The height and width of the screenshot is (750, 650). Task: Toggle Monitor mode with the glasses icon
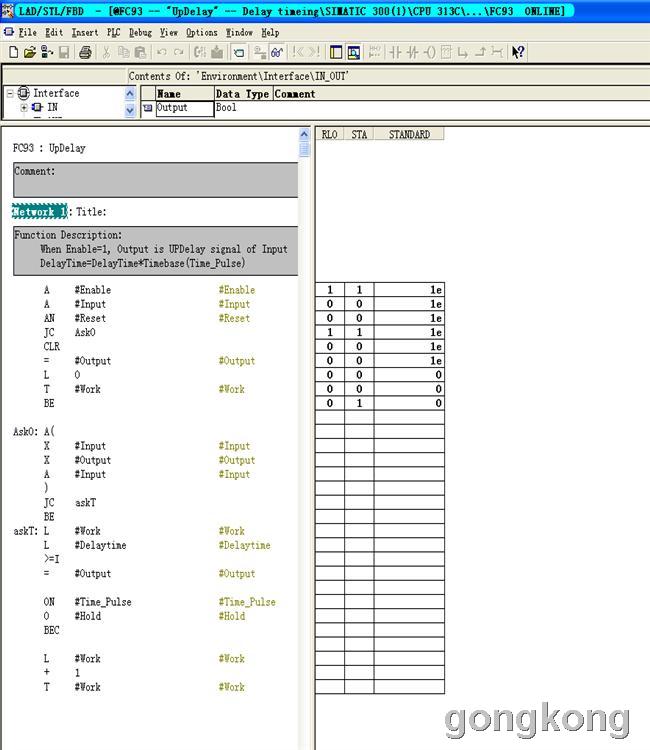pos(277,52)
